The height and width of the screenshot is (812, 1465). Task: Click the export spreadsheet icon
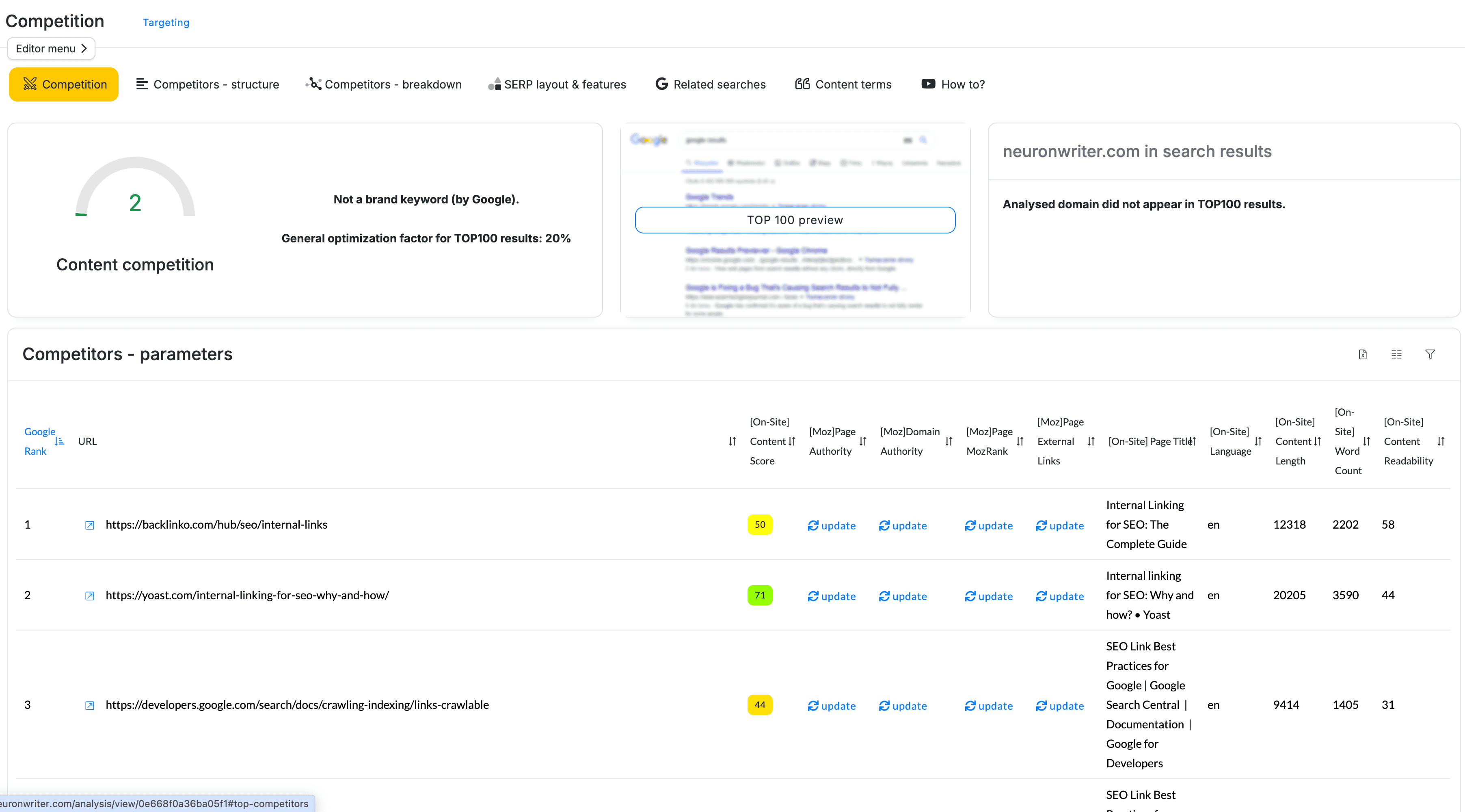(x=1363, y=354)
